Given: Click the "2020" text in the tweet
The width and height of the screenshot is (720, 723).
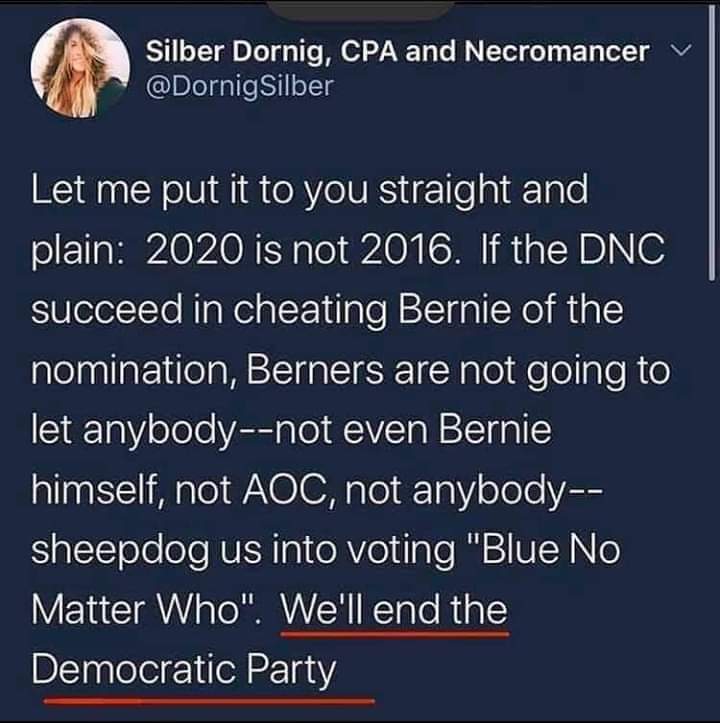Looking at the screenshot, I should [195, 250].
